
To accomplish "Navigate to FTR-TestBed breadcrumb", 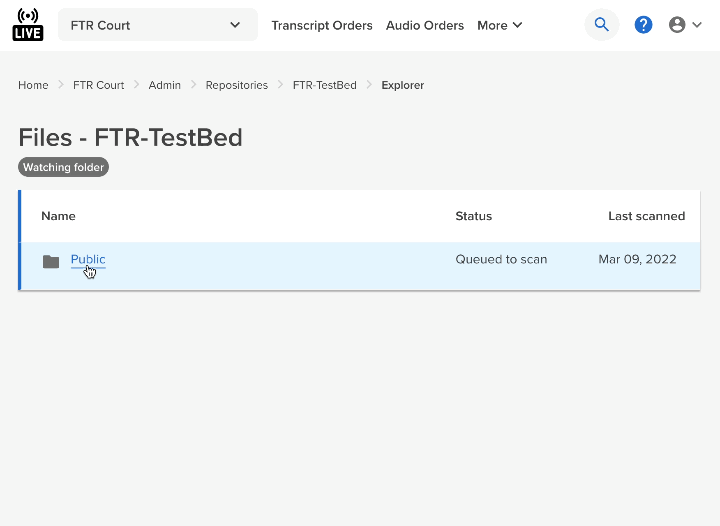I will click(325, 85).
